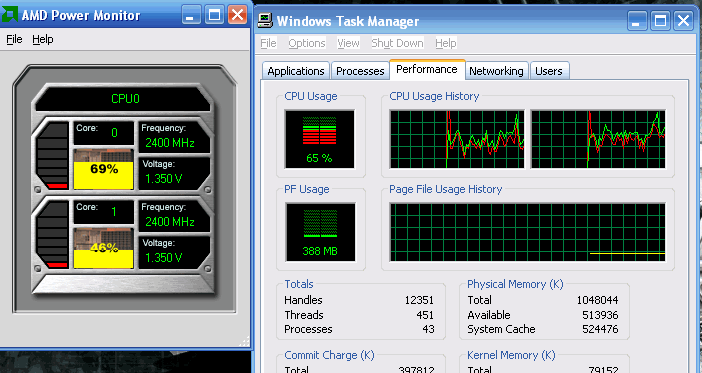Image resolution: width=702 pixels, height=373 pixels.
Task: Click the core 0 voltage readout 1.350 V
Action: [x=174, y=173]
